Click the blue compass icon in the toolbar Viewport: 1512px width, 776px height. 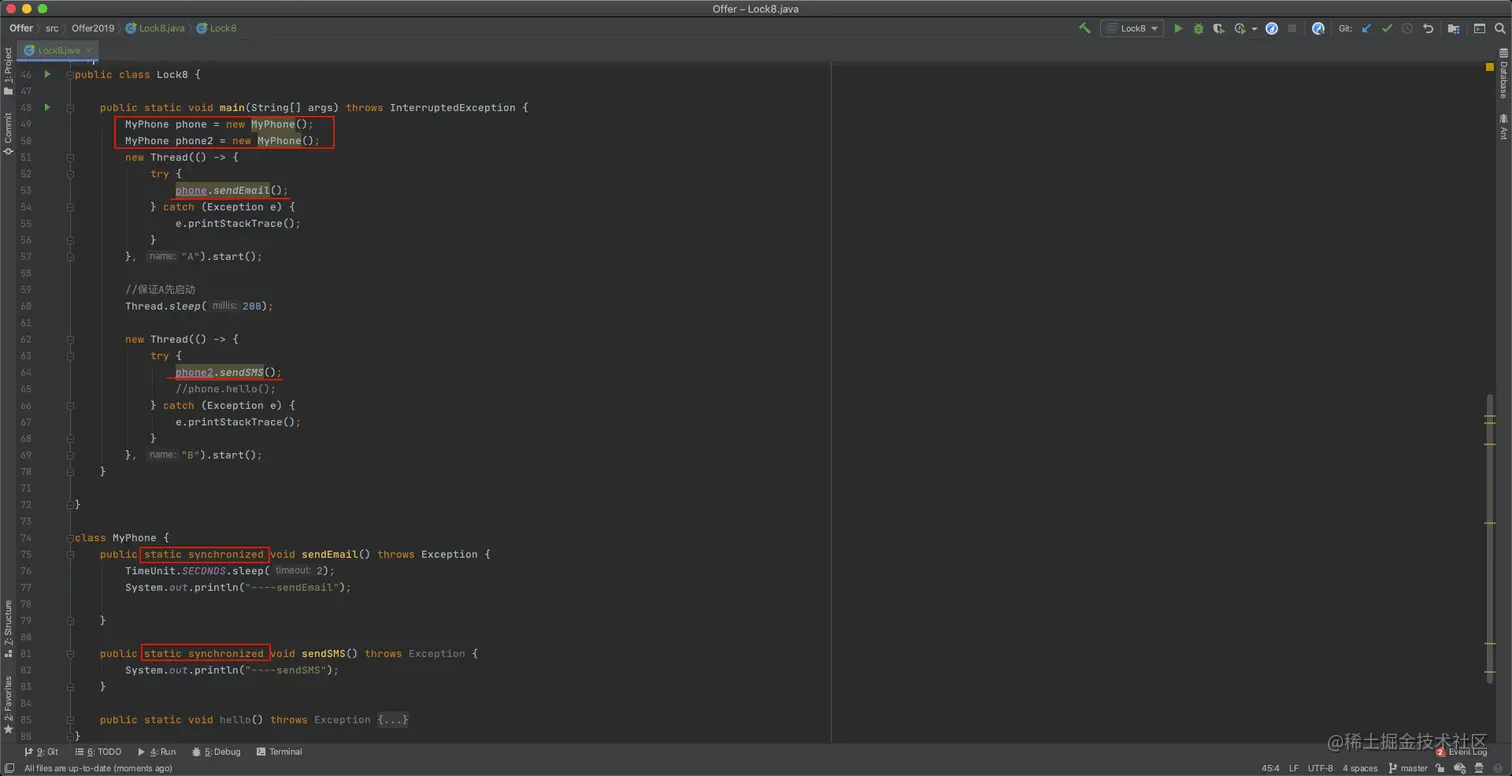(1272, 29)
